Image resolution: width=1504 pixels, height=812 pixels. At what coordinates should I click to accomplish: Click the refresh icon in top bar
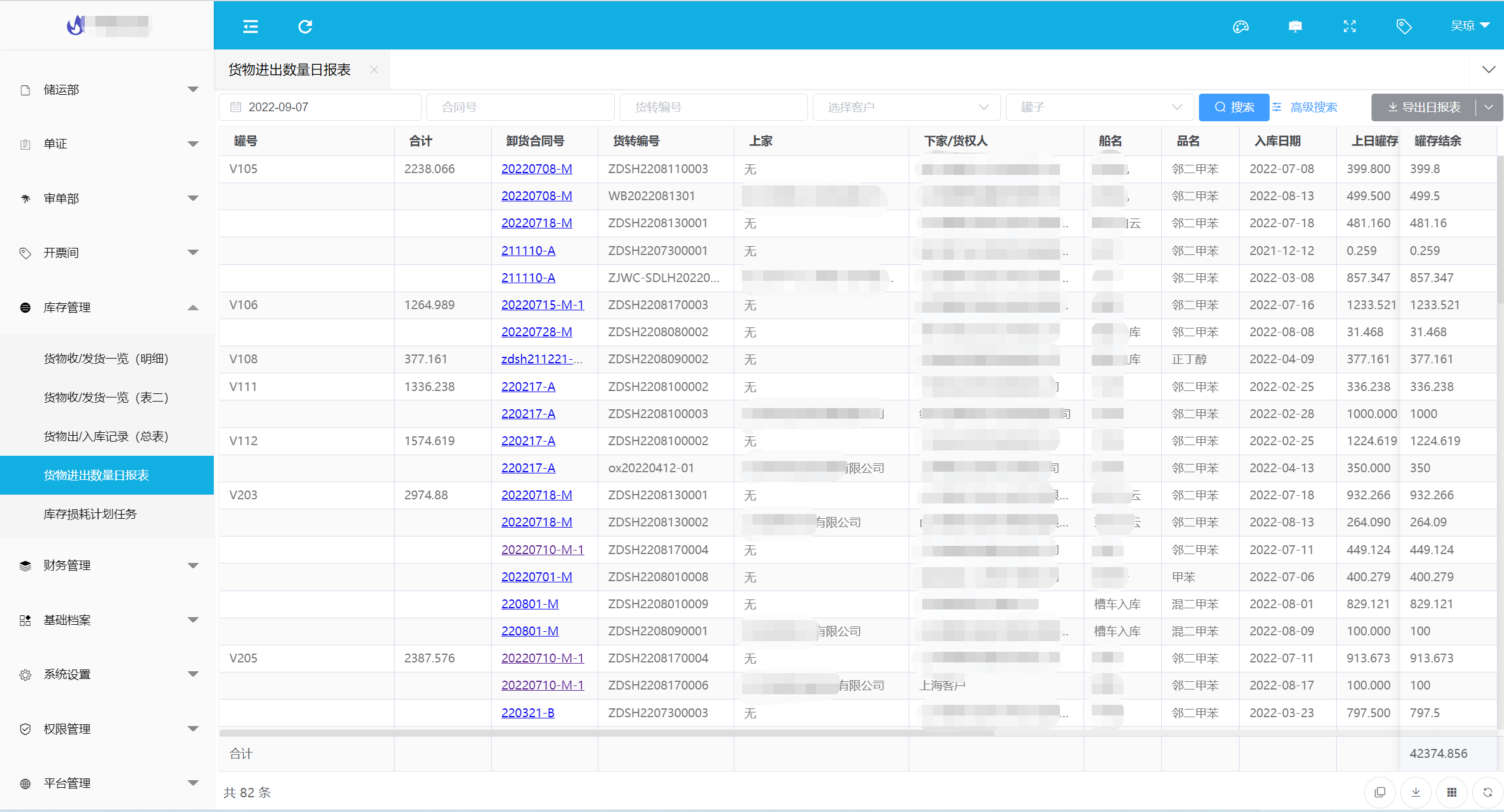(x=305, y=26)
